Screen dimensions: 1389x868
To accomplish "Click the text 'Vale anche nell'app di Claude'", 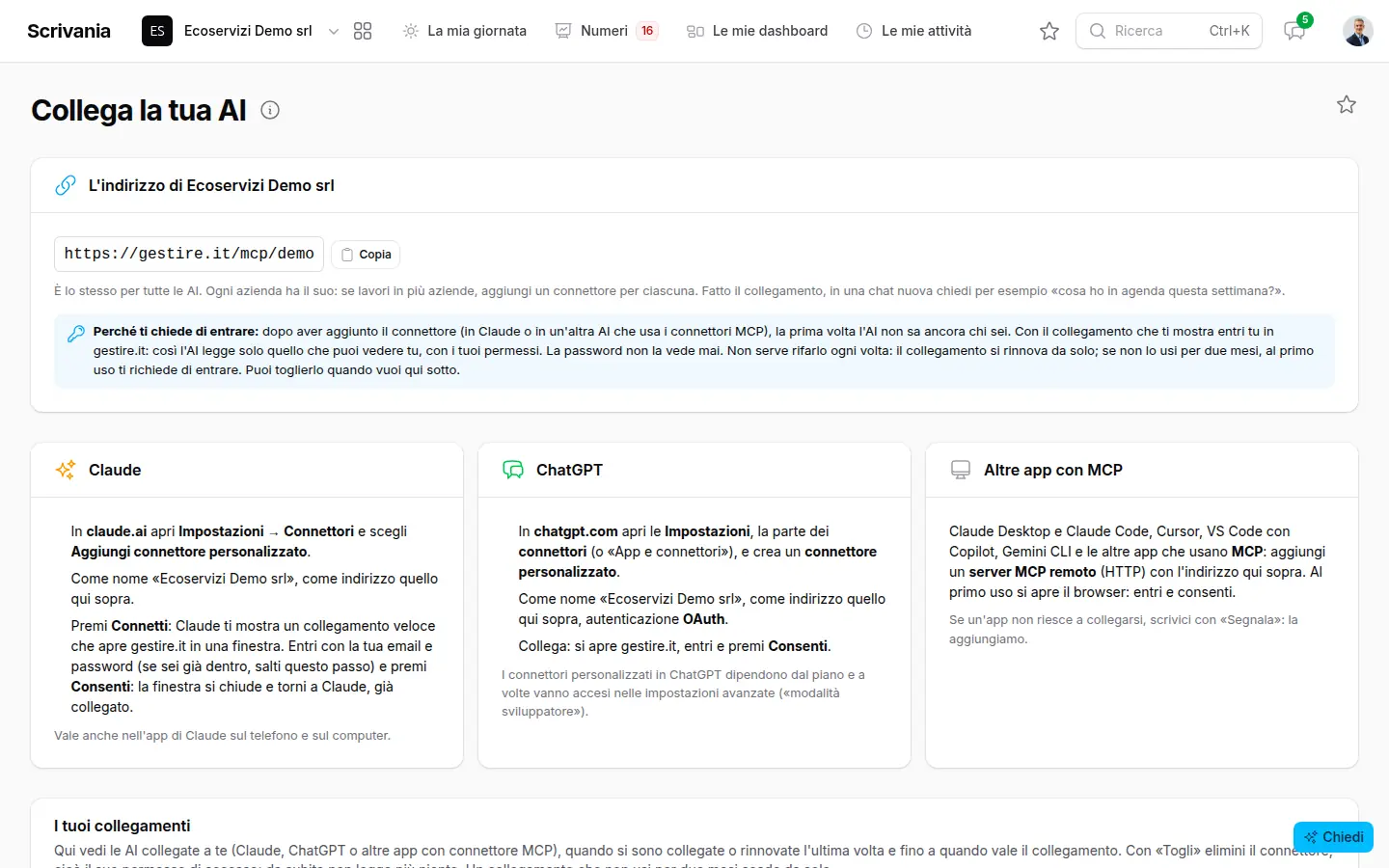I will coord(140,736).
